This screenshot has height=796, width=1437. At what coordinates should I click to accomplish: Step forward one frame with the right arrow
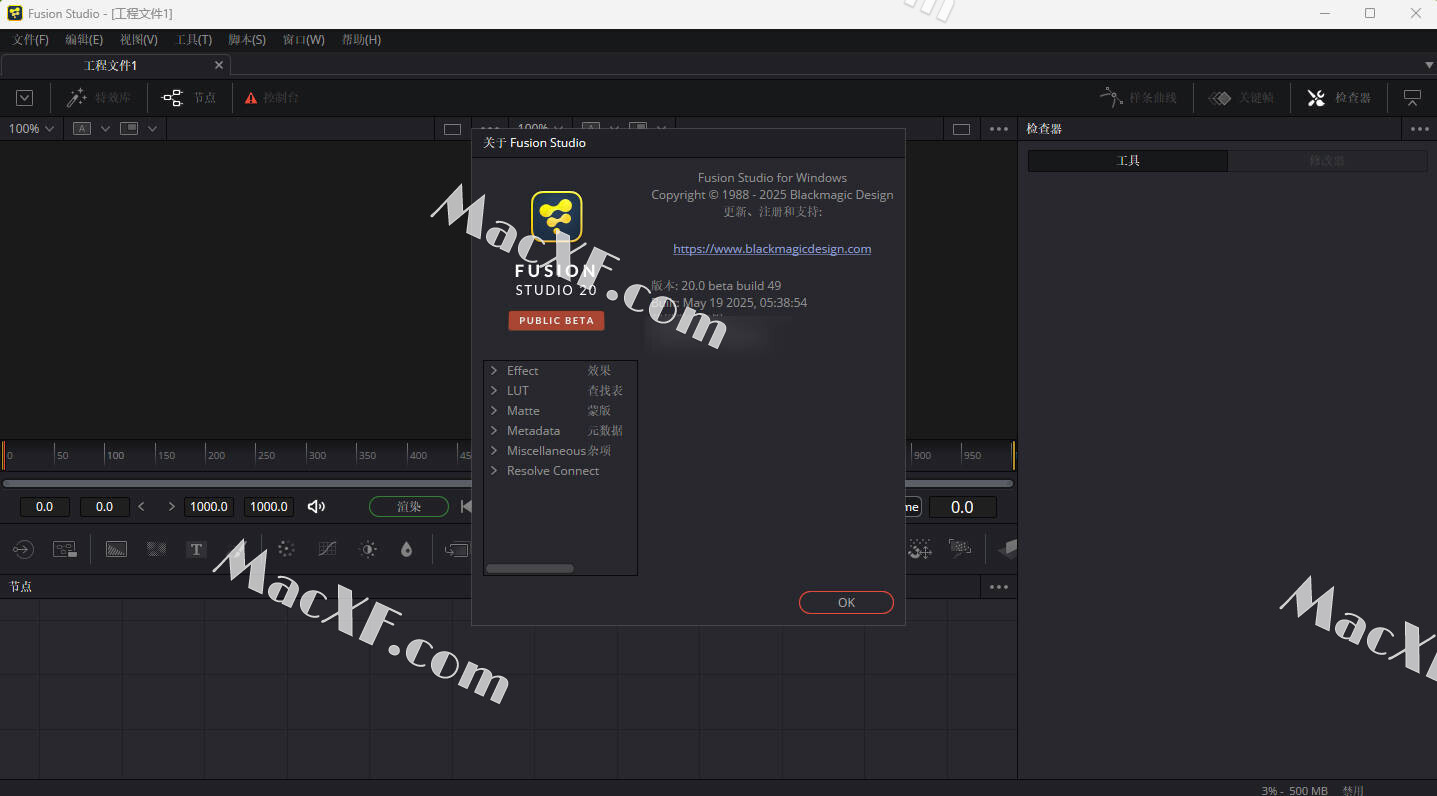coord(172,507)
